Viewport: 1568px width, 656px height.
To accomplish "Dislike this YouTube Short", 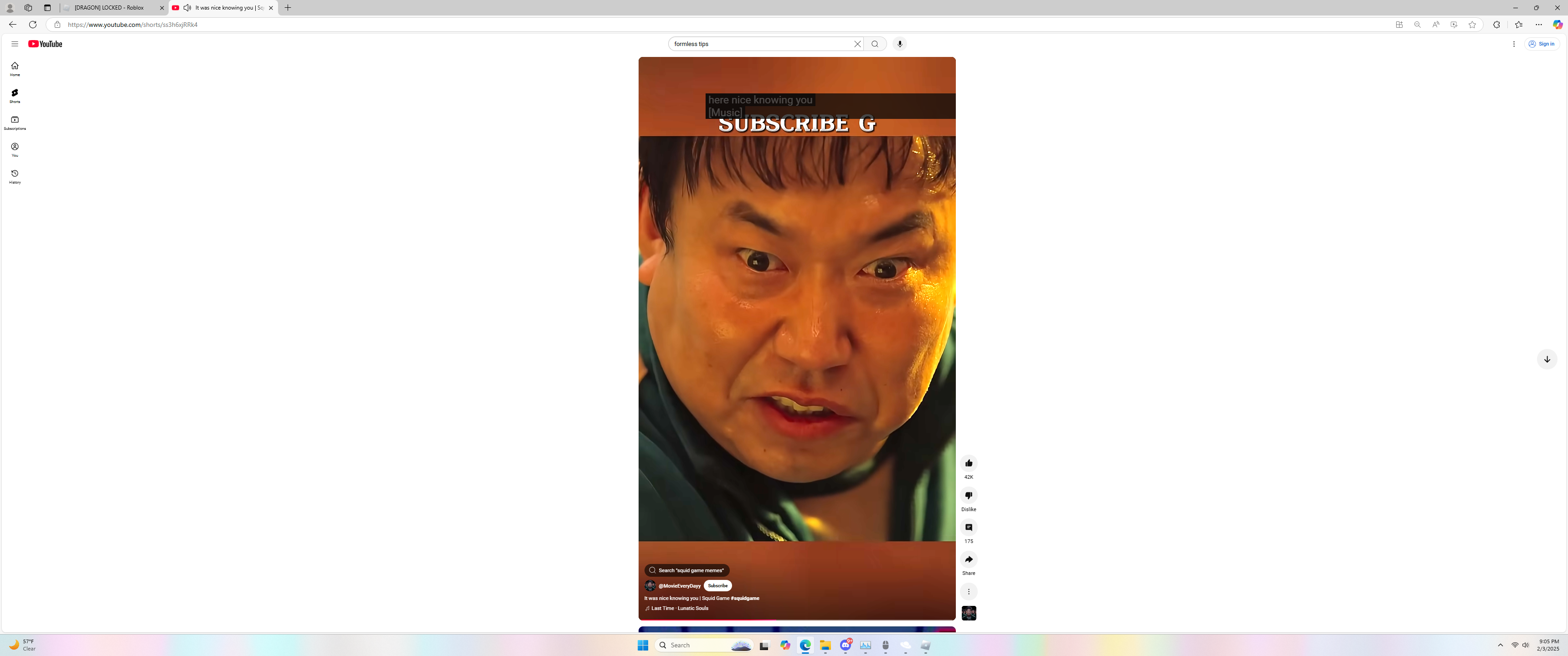I will pos(969,495).
